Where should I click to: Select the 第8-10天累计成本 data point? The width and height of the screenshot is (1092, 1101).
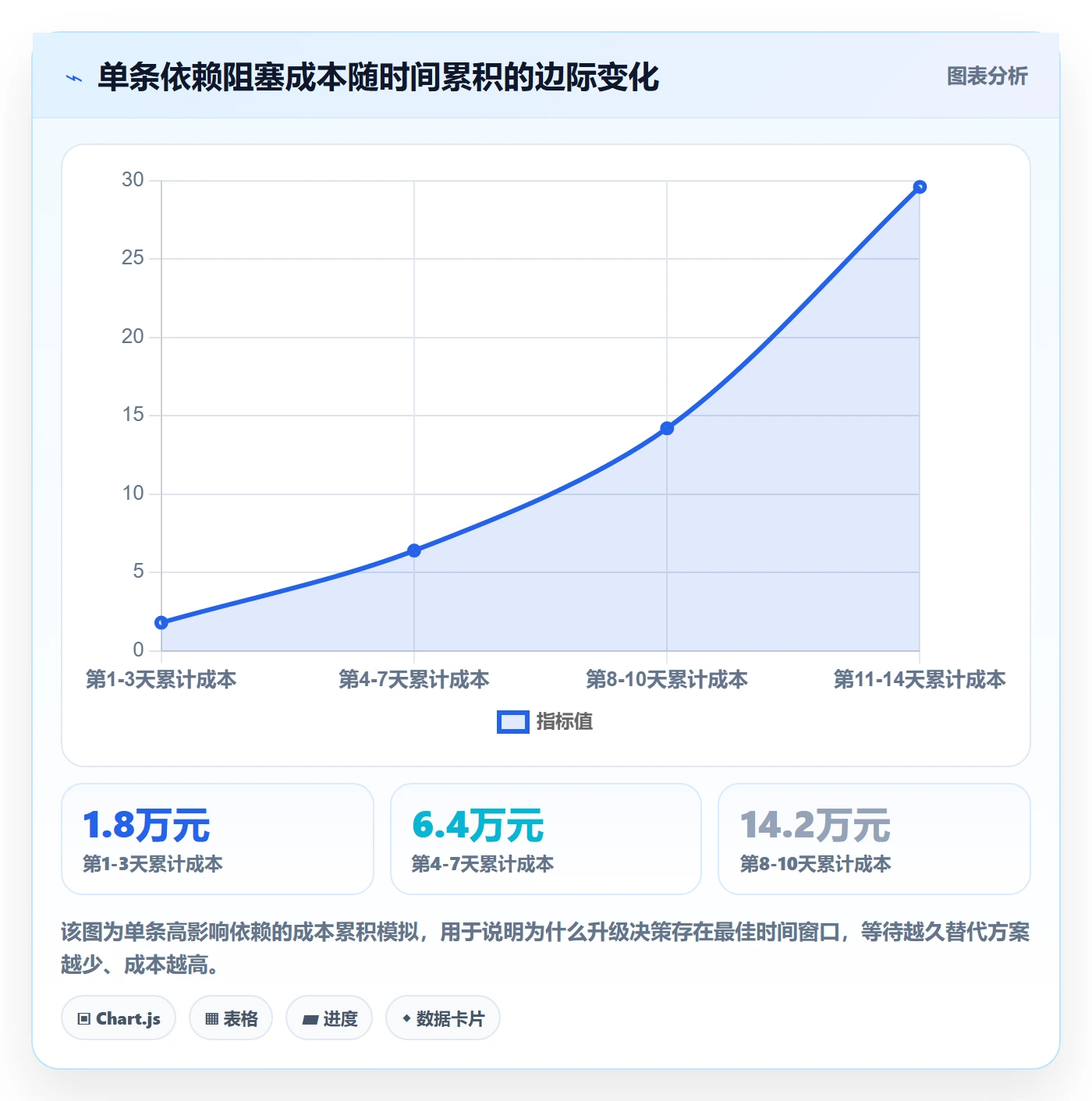(667, 428)
